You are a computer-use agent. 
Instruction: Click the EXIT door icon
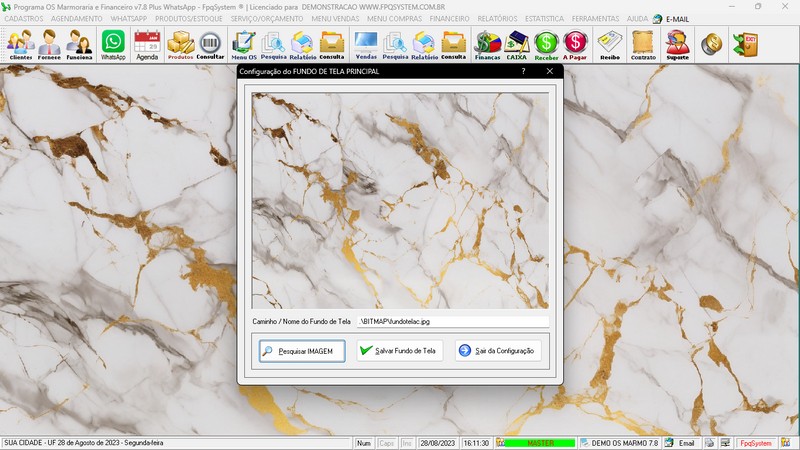pos(745,45)
